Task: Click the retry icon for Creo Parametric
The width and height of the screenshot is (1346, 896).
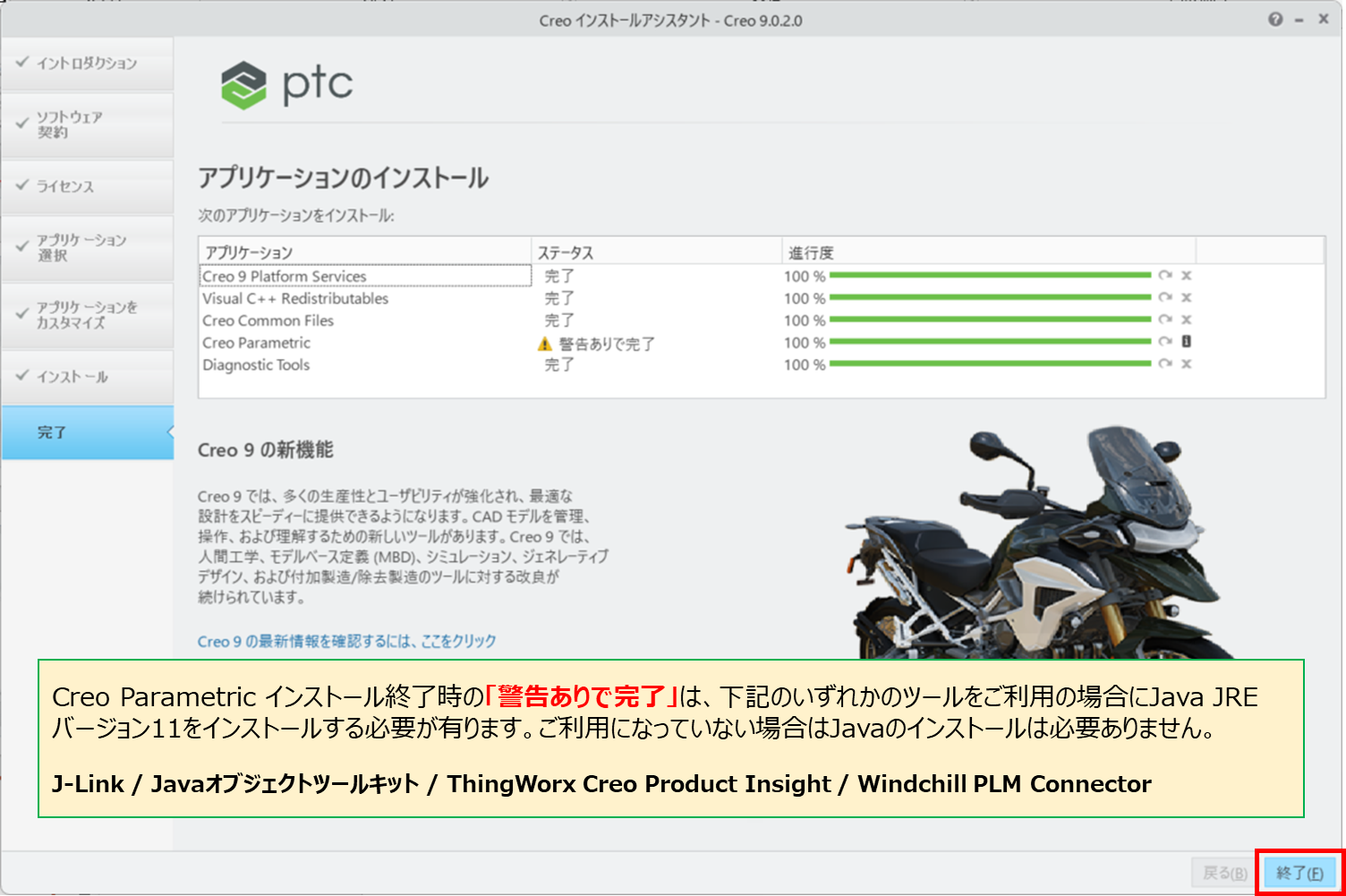Action: point(1164,342)
